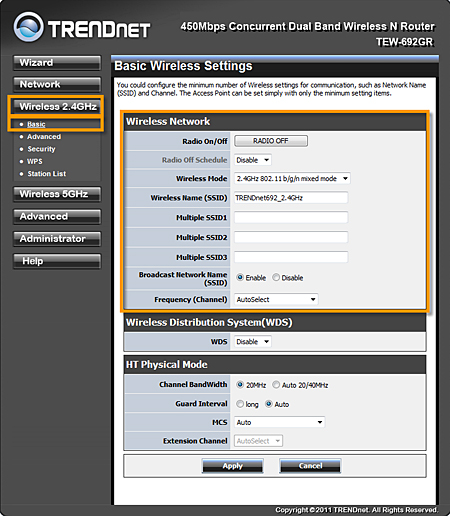Open the Administrator menu
This screenshot has height=516, width=450.
(57, 239)
